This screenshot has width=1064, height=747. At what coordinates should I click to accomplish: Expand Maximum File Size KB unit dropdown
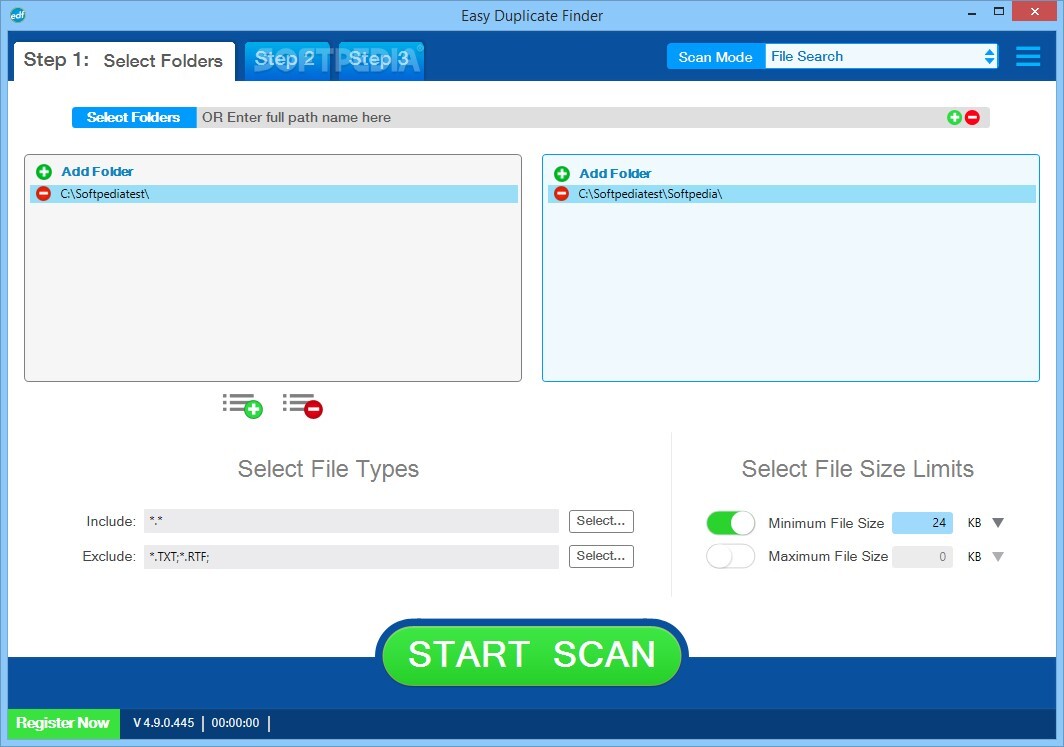(997, 557)
